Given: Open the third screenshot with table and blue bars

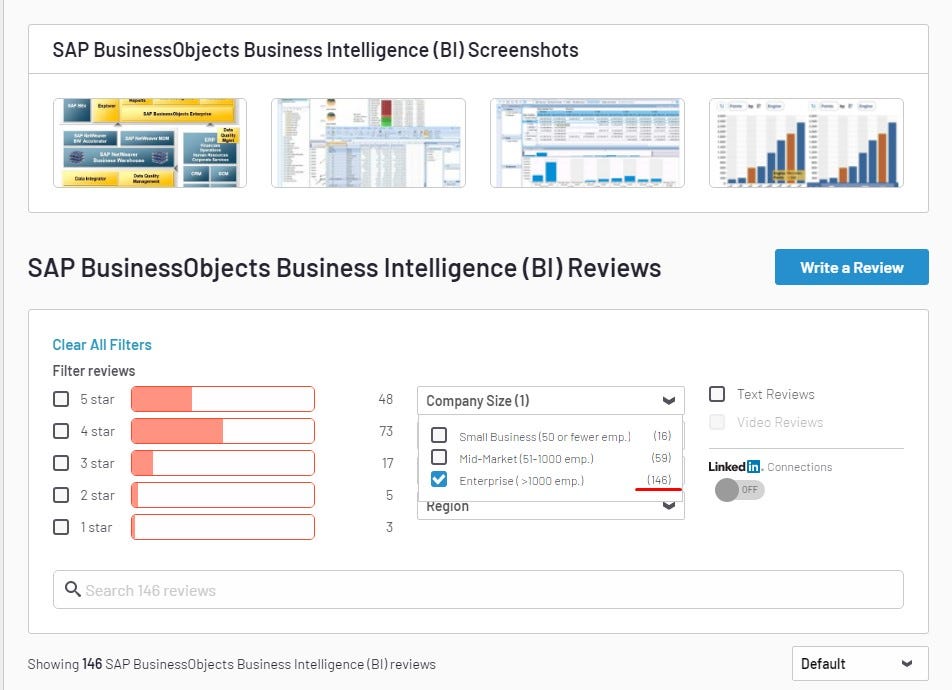Looking at the screenshot, I should [x=587, y=143].
